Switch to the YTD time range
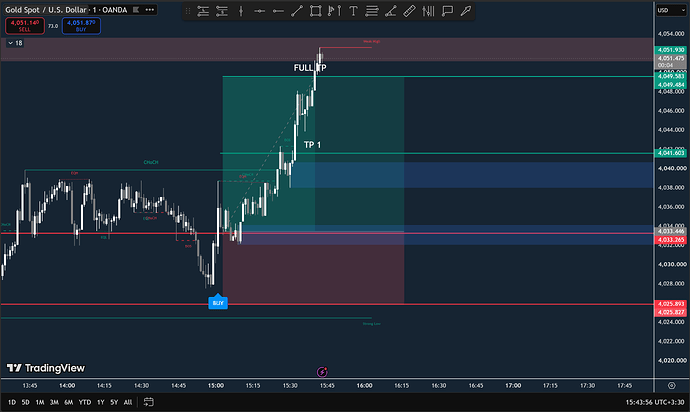 click(x=84, y=402)
